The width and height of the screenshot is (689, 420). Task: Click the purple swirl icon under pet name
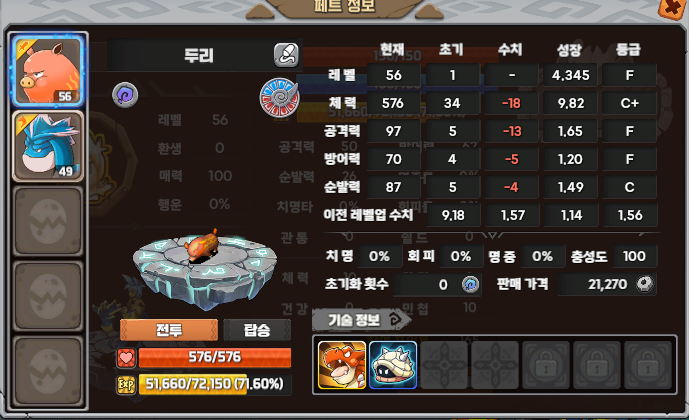125,95
